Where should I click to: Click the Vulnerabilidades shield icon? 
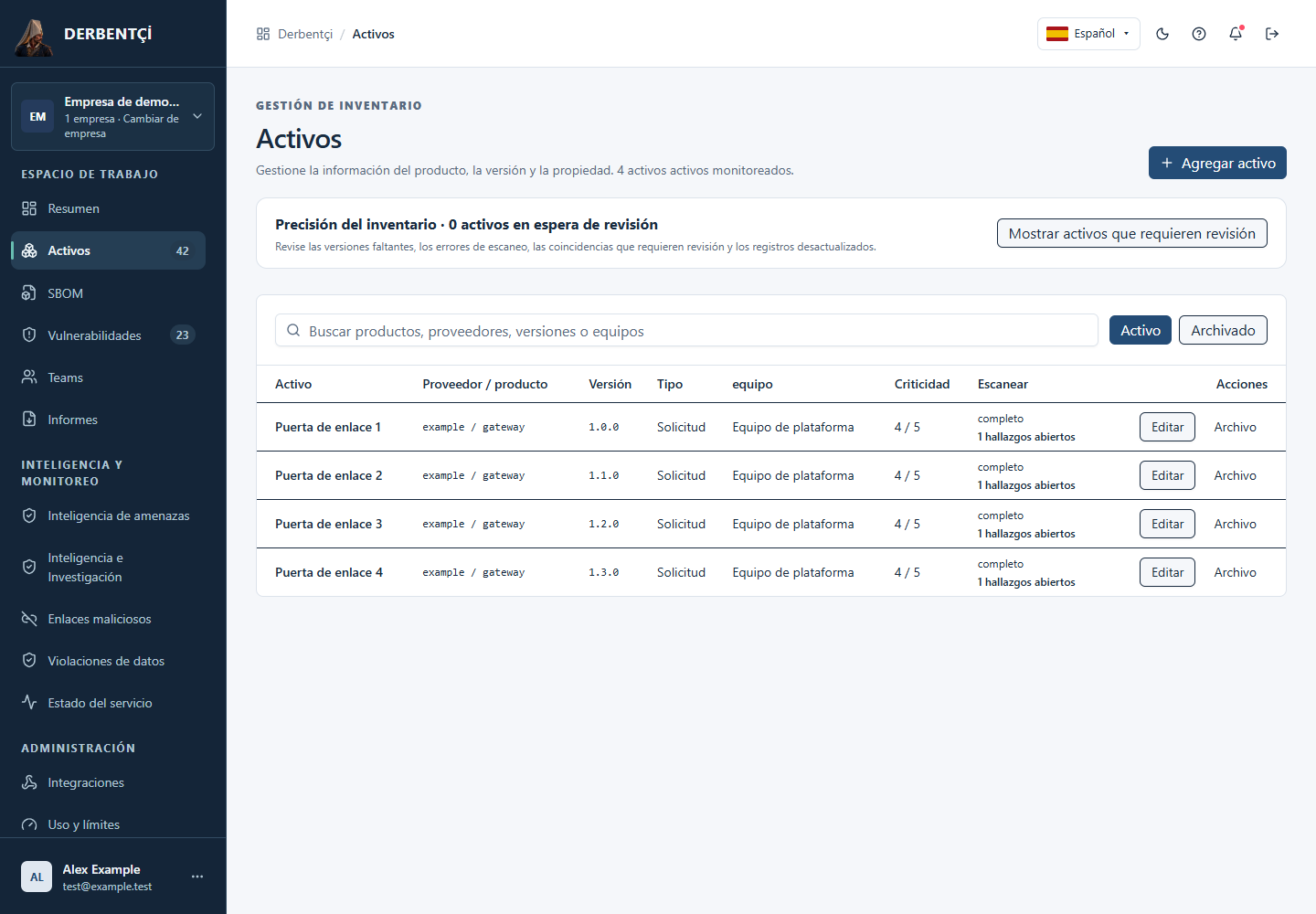point(29,335)
